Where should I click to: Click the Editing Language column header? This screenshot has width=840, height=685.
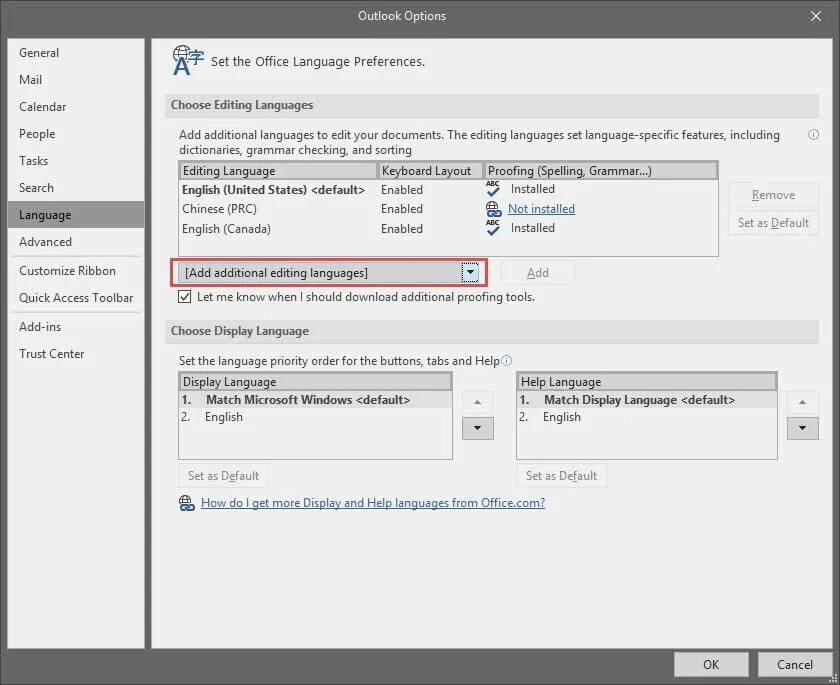[x=278, y=171]
